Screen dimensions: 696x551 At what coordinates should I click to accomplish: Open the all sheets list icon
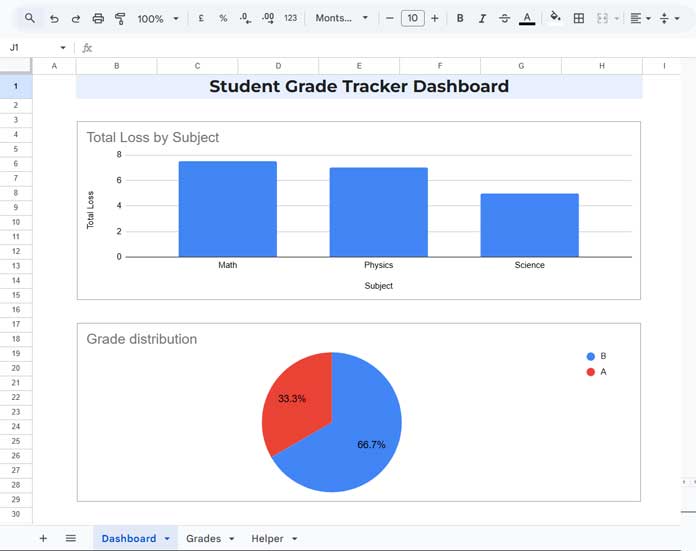[x=71, y=539]
